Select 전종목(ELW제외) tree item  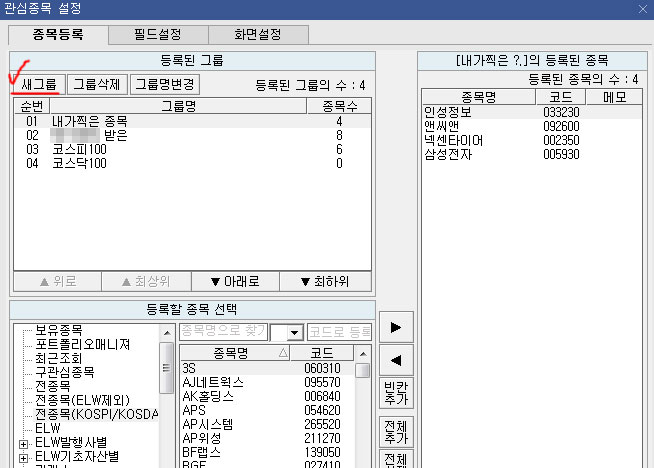click(82, 400)
